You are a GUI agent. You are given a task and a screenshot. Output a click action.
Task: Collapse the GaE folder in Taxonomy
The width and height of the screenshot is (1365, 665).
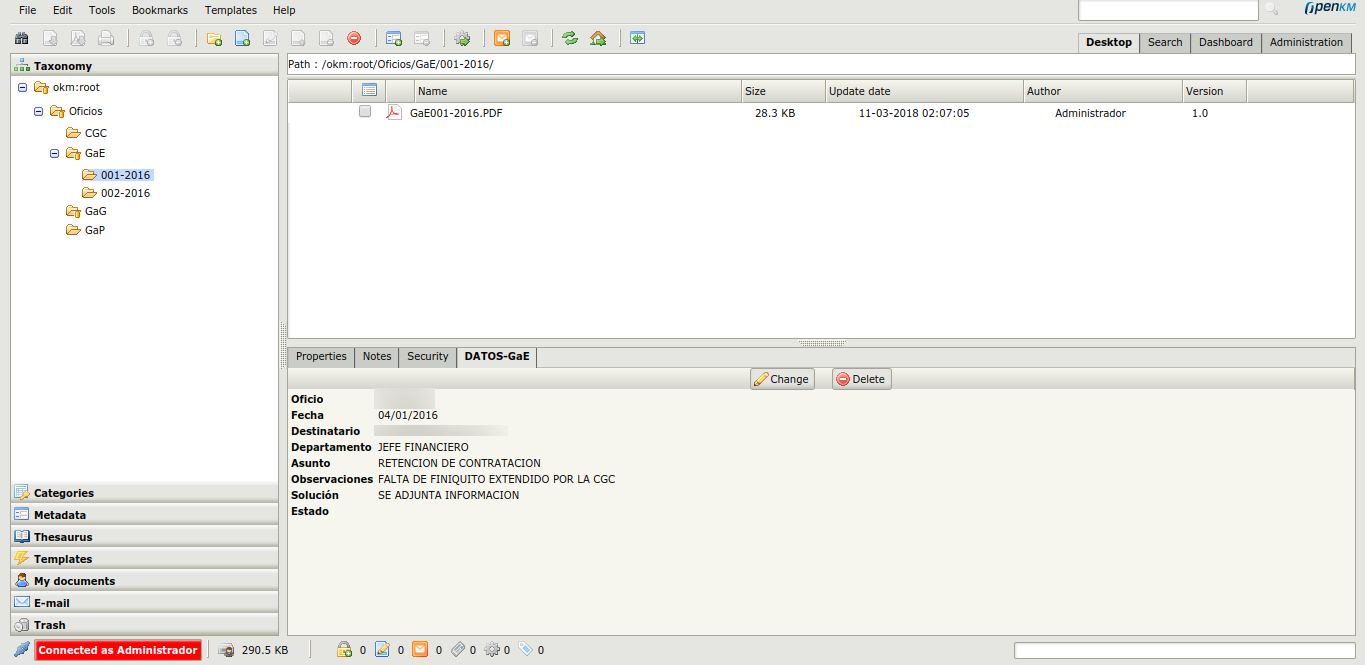click(54, 153)
